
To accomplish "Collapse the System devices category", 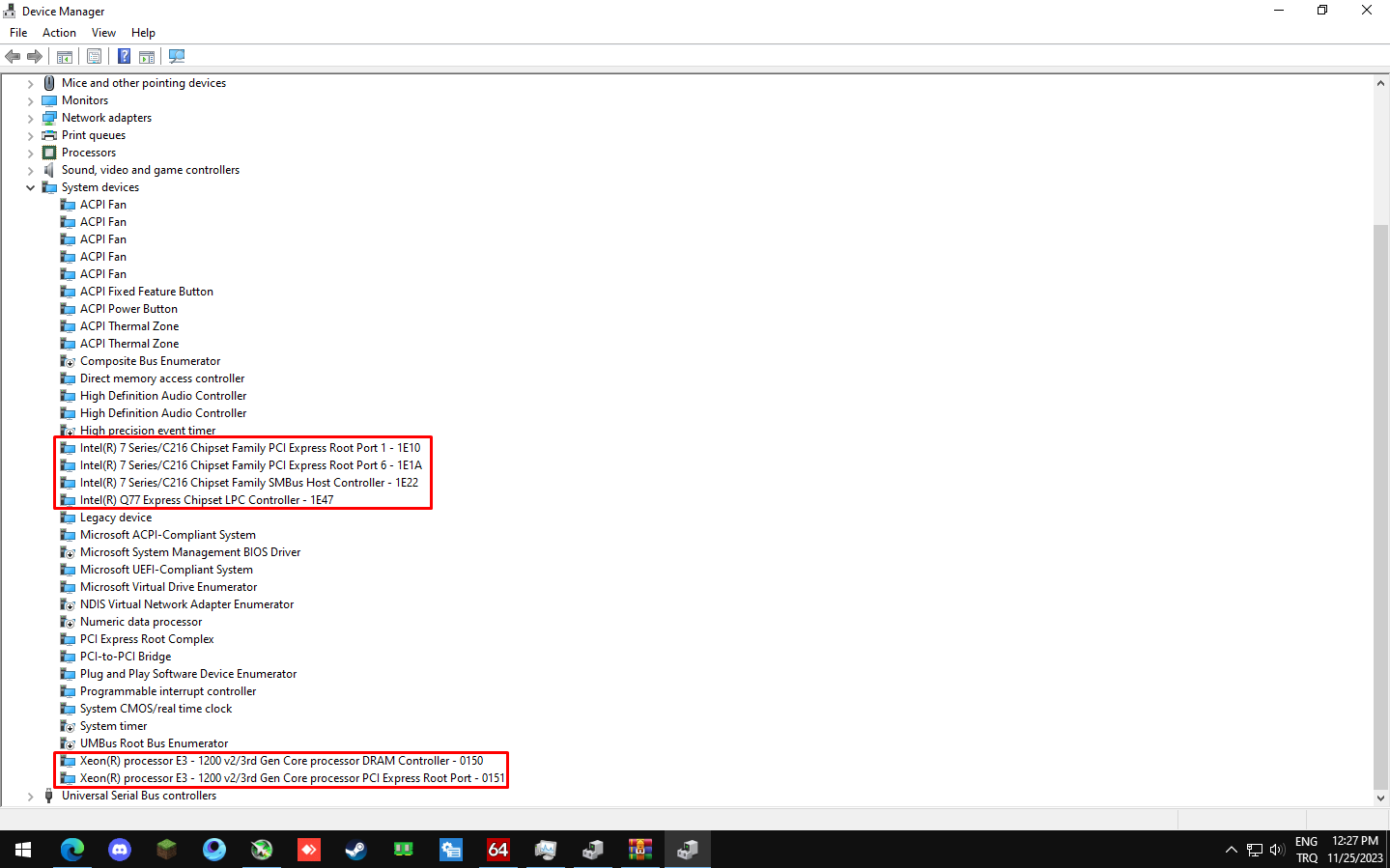I will click(31, 188).
